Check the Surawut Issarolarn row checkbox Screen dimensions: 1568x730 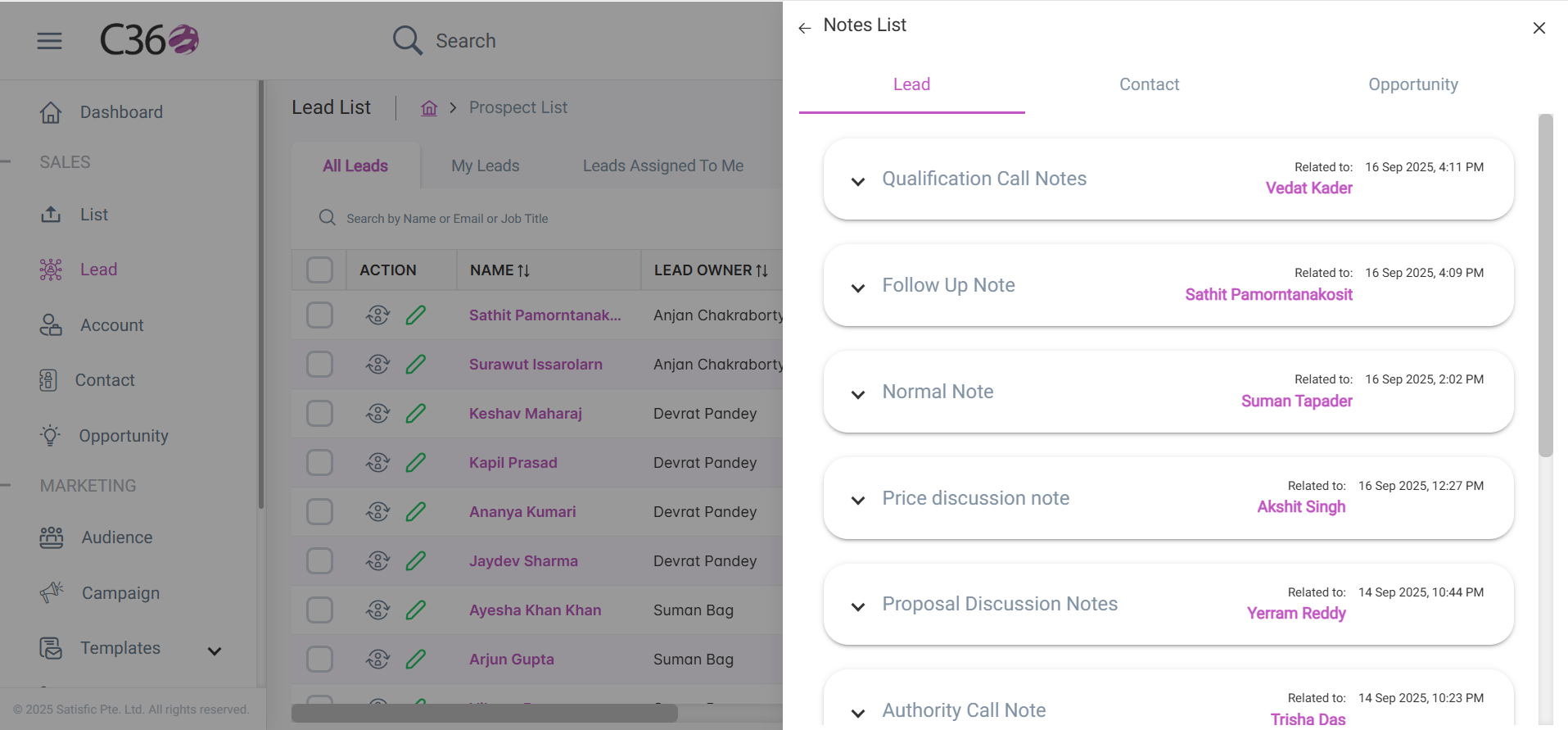[x=319, y=364]
